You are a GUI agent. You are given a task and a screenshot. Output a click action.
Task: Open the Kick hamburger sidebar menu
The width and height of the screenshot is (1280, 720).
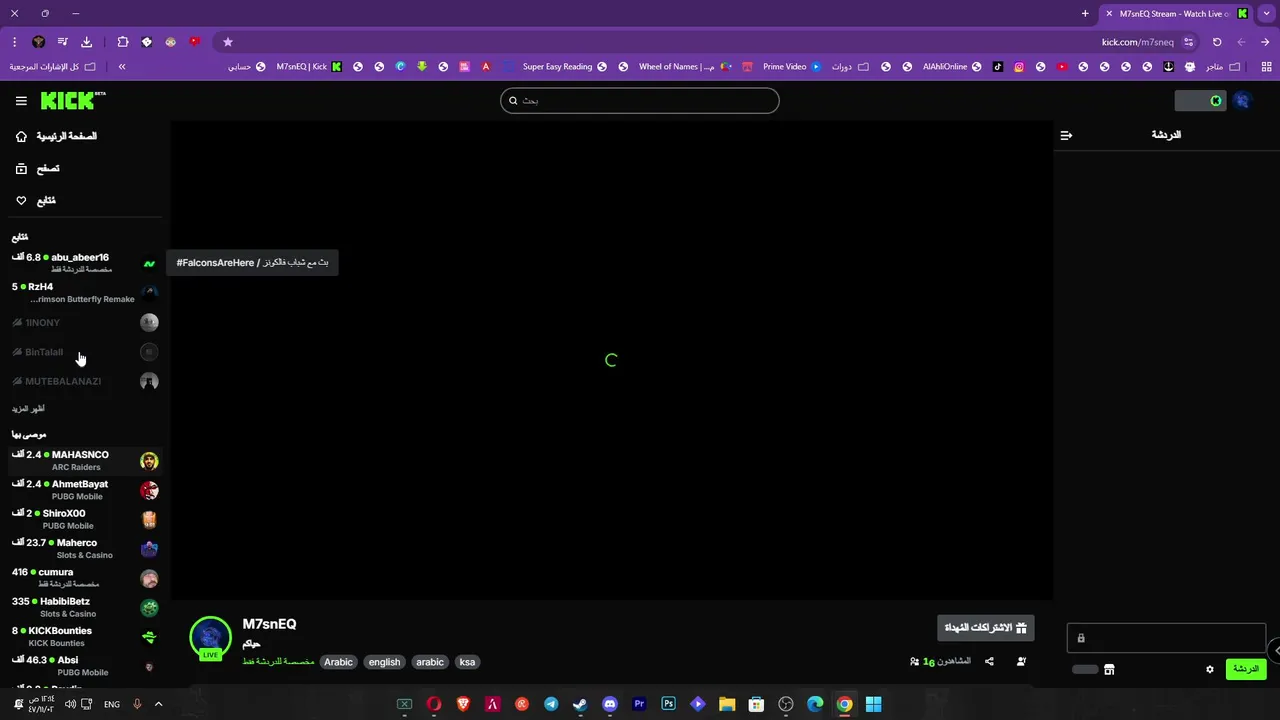(21, 101)
